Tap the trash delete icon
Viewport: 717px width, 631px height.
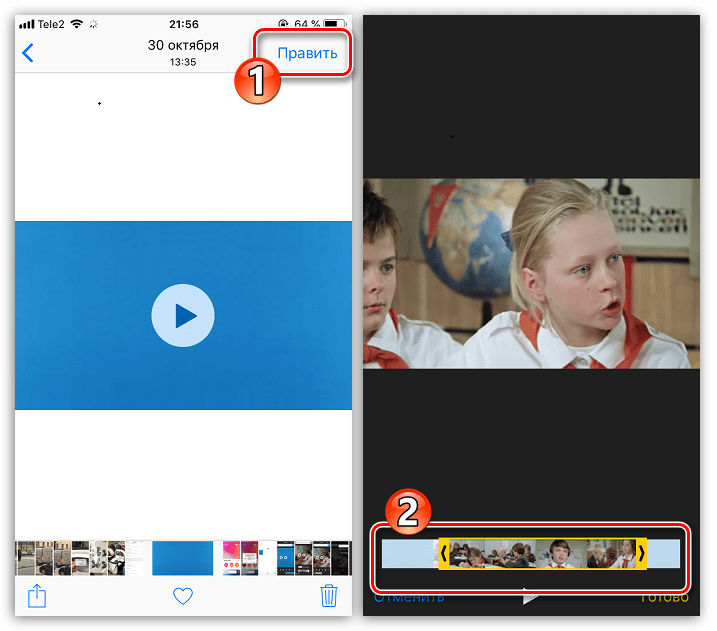point(329,595)
